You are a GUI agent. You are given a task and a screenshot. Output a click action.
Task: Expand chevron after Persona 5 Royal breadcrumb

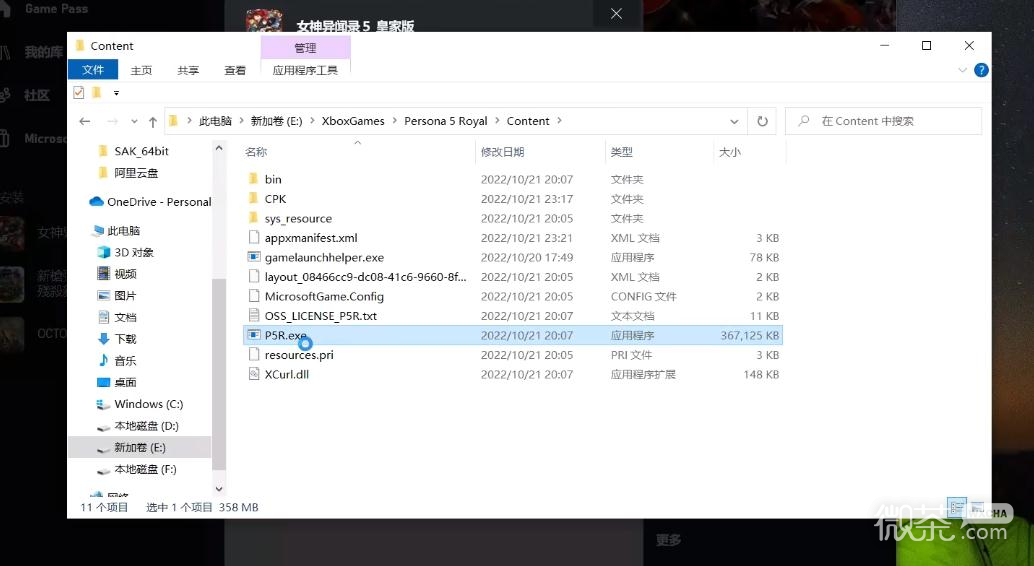tap(497, 121)
